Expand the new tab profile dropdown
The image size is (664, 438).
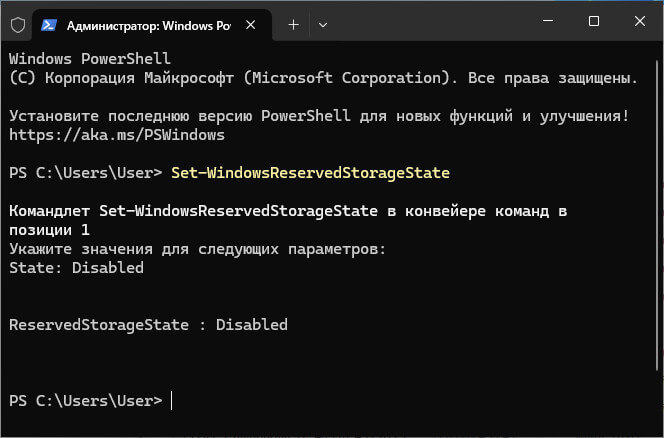(323, 22)
